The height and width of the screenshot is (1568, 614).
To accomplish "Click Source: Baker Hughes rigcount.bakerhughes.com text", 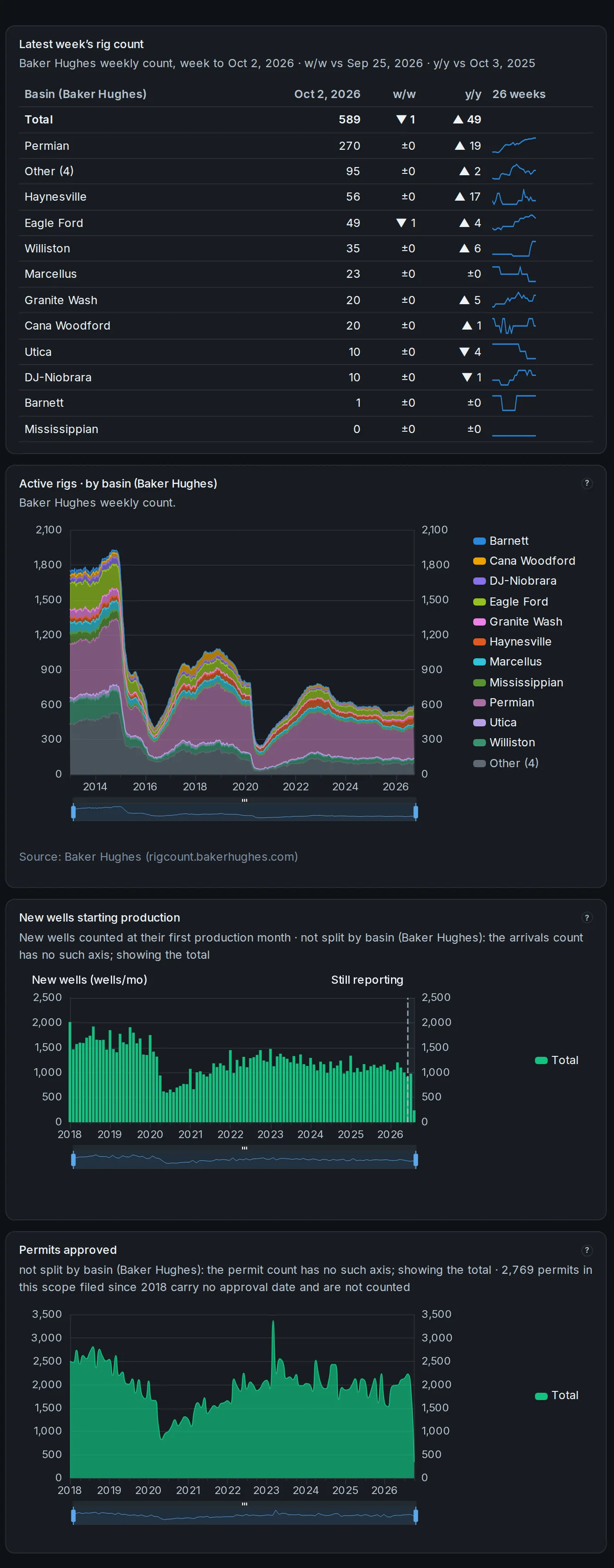I will (158, 857).
